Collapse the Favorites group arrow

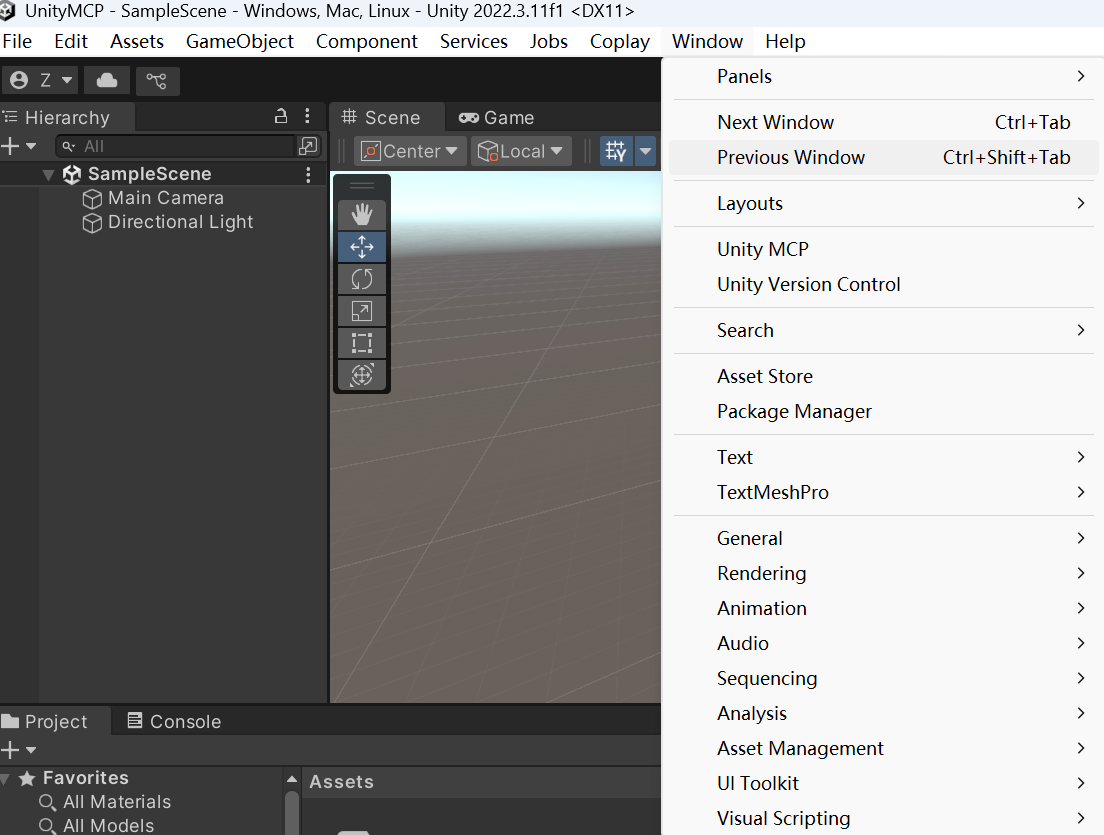coord(6,779)
